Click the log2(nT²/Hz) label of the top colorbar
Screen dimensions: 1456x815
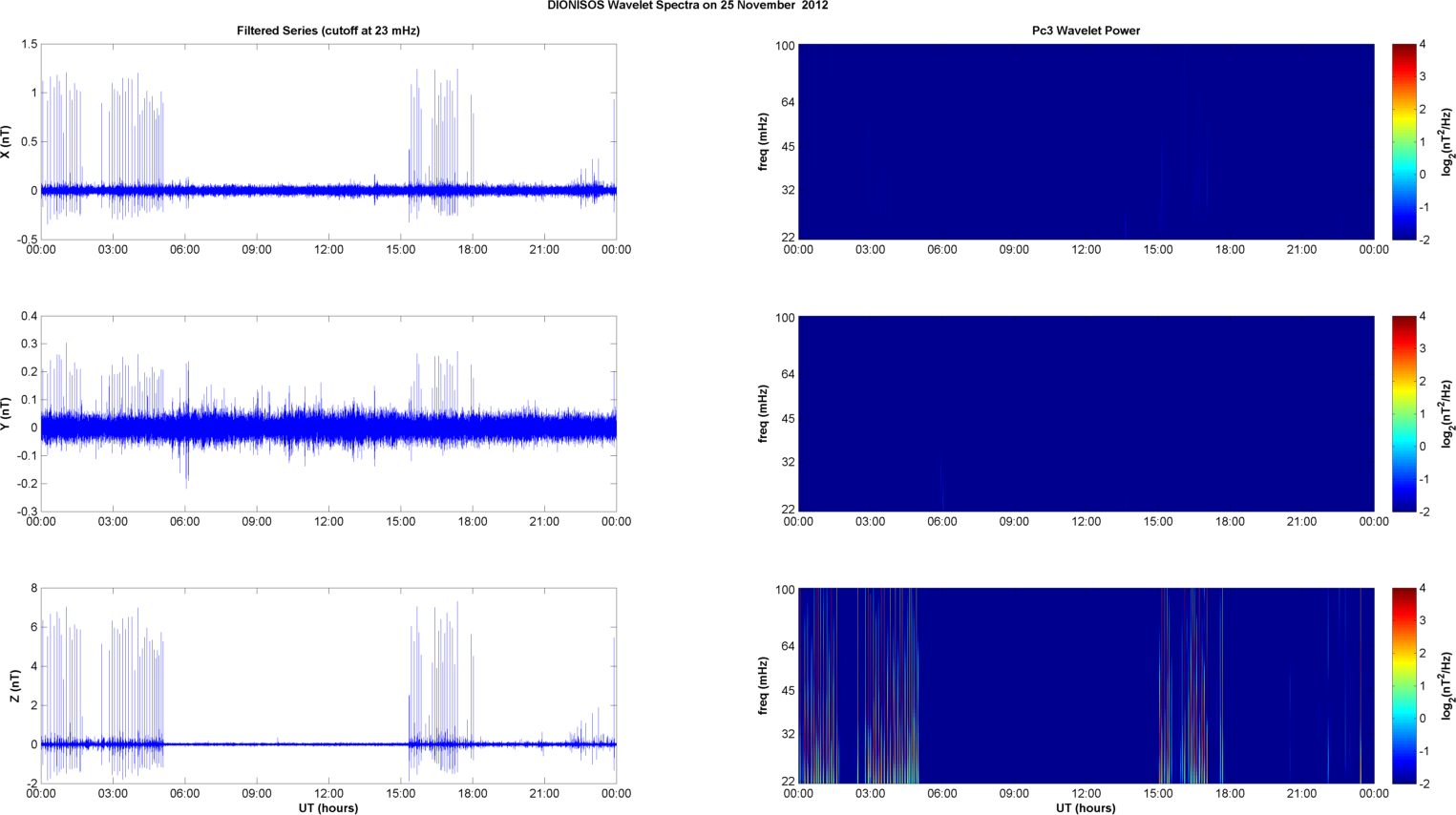[1446, 142]
